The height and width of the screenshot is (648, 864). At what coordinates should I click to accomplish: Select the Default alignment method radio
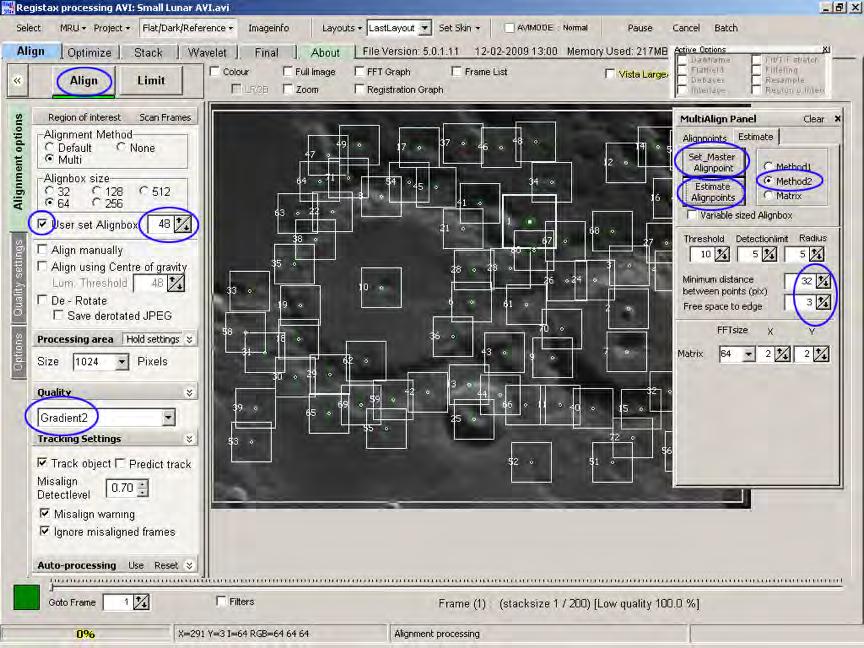50,147
